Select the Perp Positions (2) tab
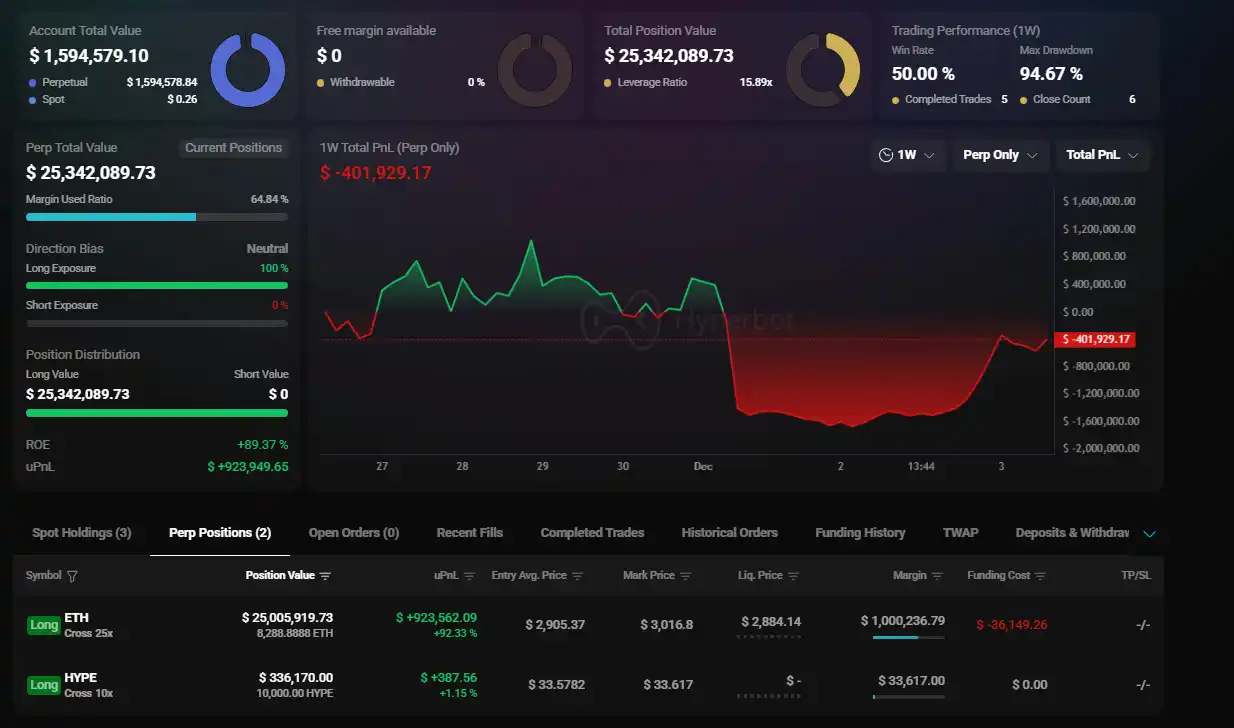 220,533
